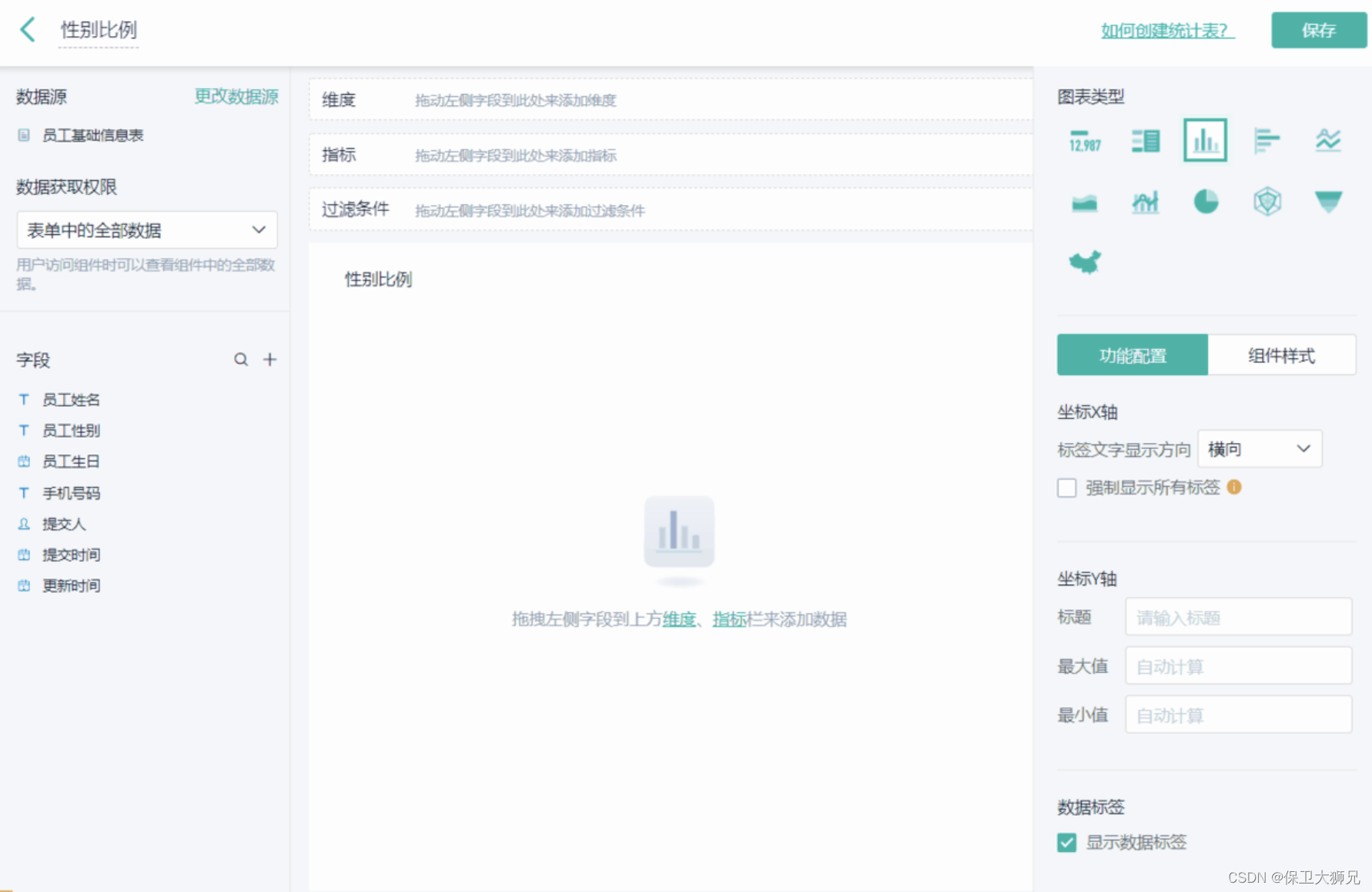Click the 最小值 input field
The width and height of the screenshot is (1372, 892).
[1238, 715]
